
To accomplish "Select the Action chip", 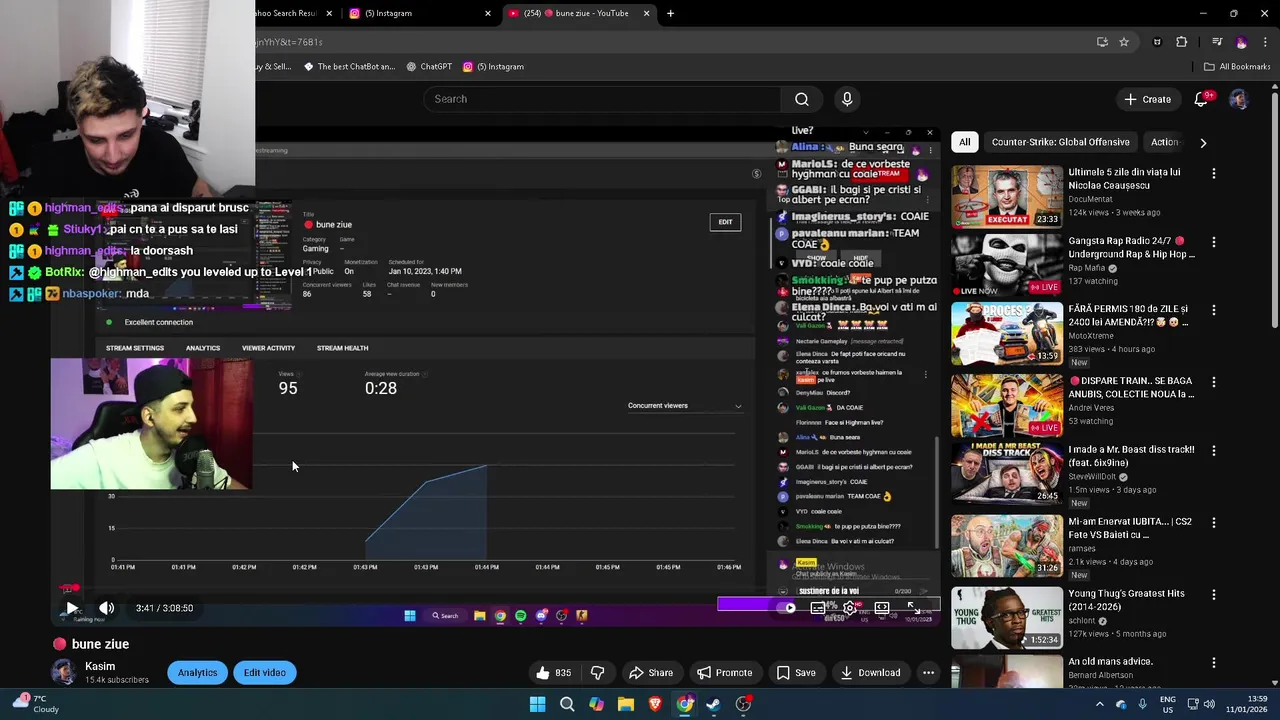I will click(1164, 142).
